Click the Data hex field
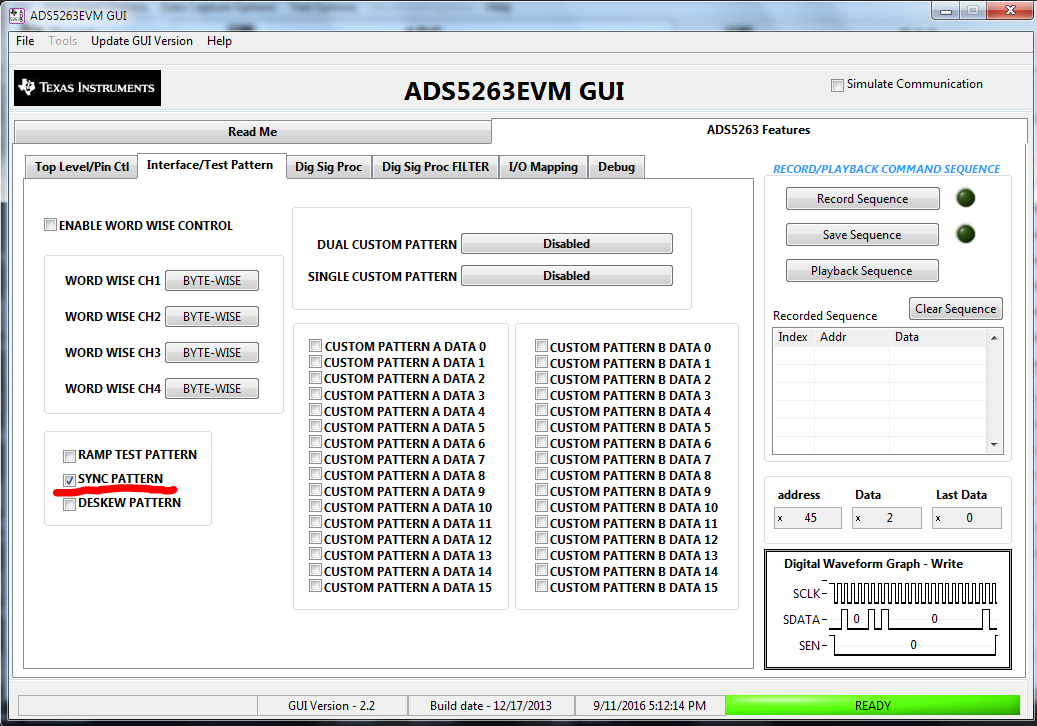The height and width of the screenshot is (726, 1037). point(886,518)
